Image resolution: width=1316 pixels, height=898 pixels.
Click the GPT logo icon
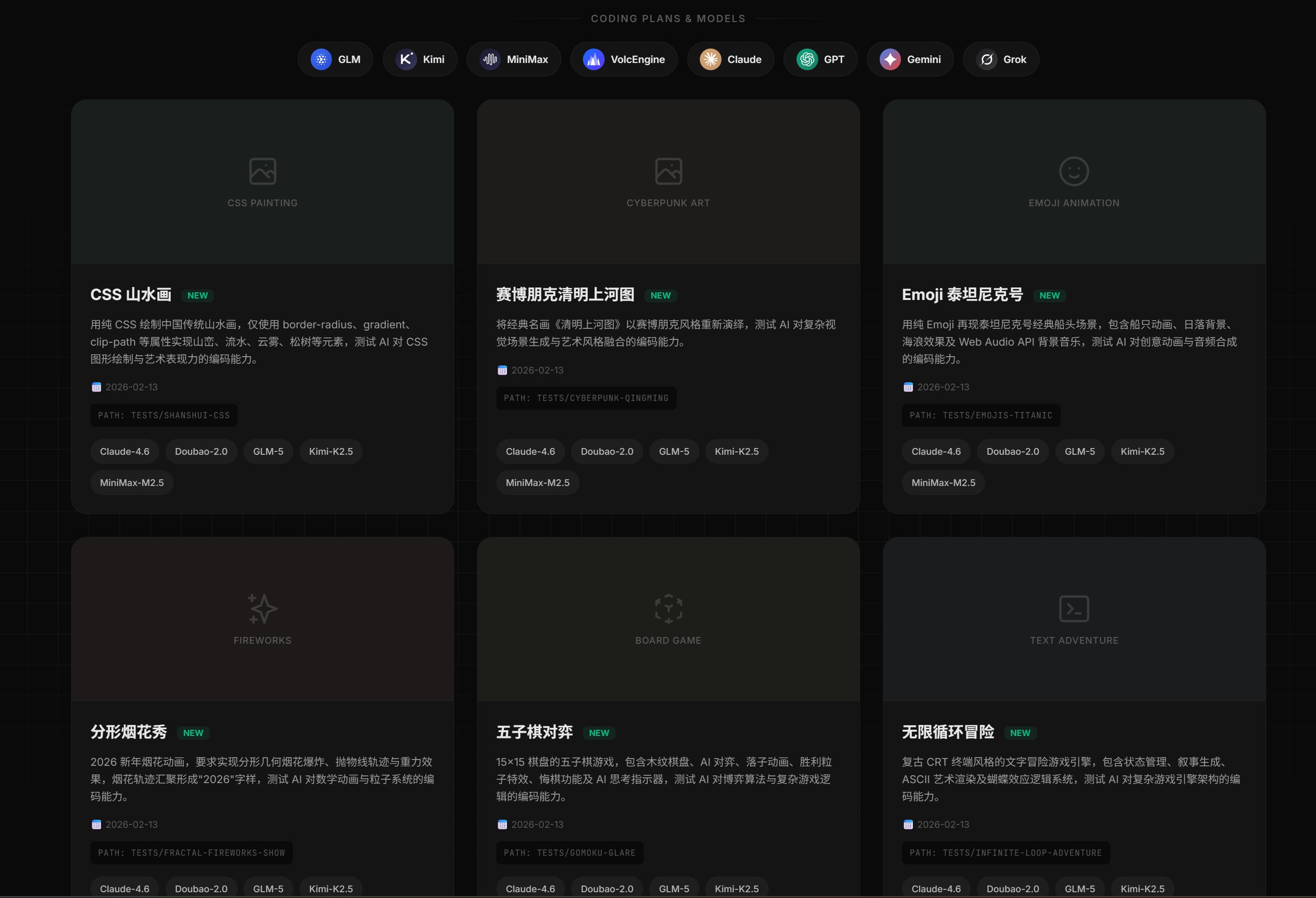807,60
